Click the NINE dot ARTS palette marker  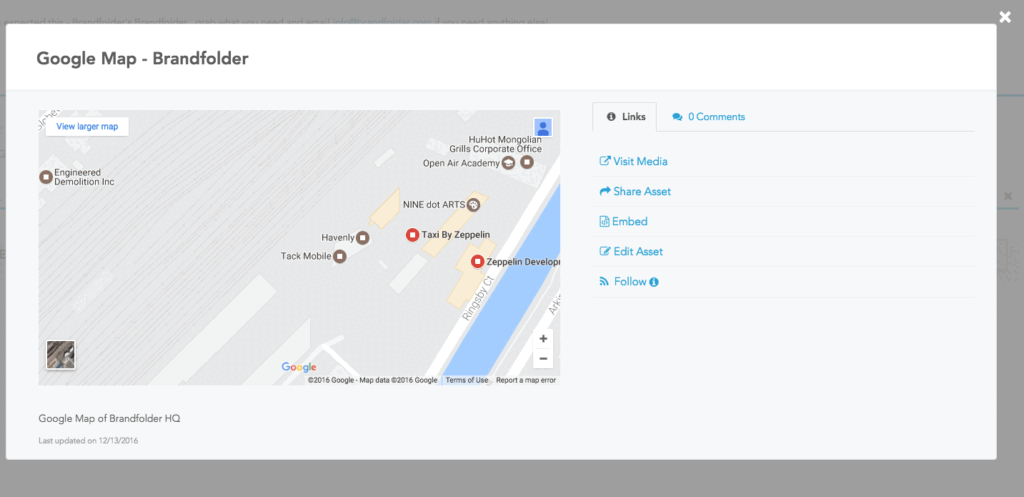coord(473,204)
